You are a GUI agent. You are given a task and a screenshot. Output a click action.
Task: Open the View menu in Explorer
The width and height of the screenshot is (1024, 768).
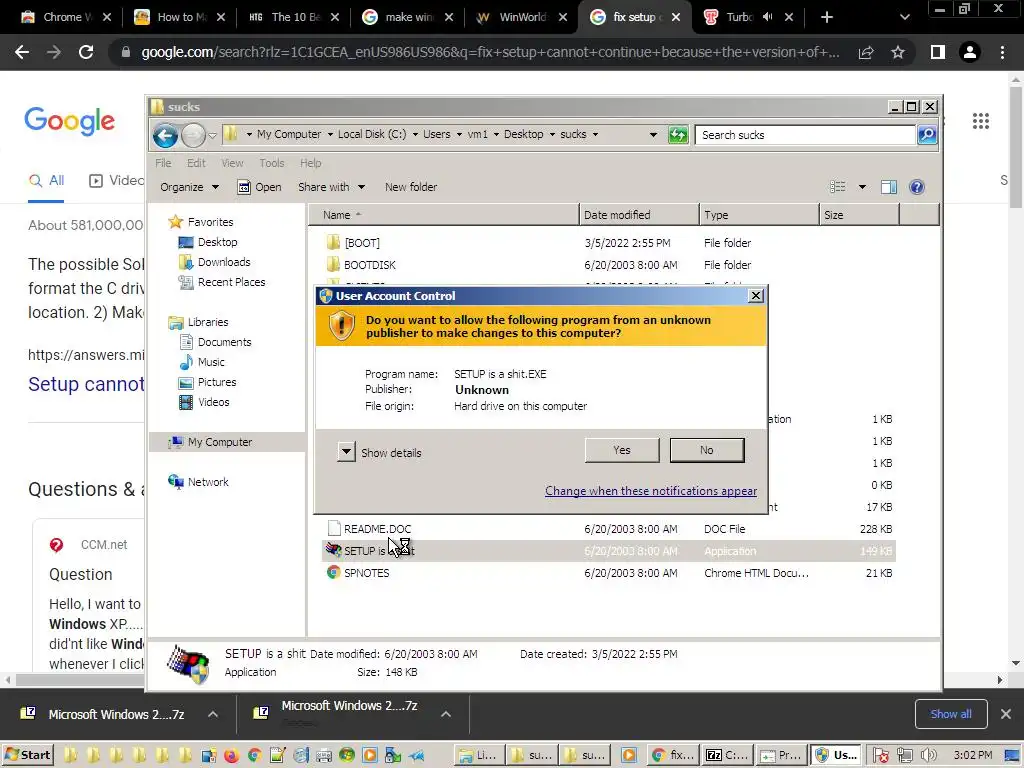pyautogui.click(x=232, y=163)
